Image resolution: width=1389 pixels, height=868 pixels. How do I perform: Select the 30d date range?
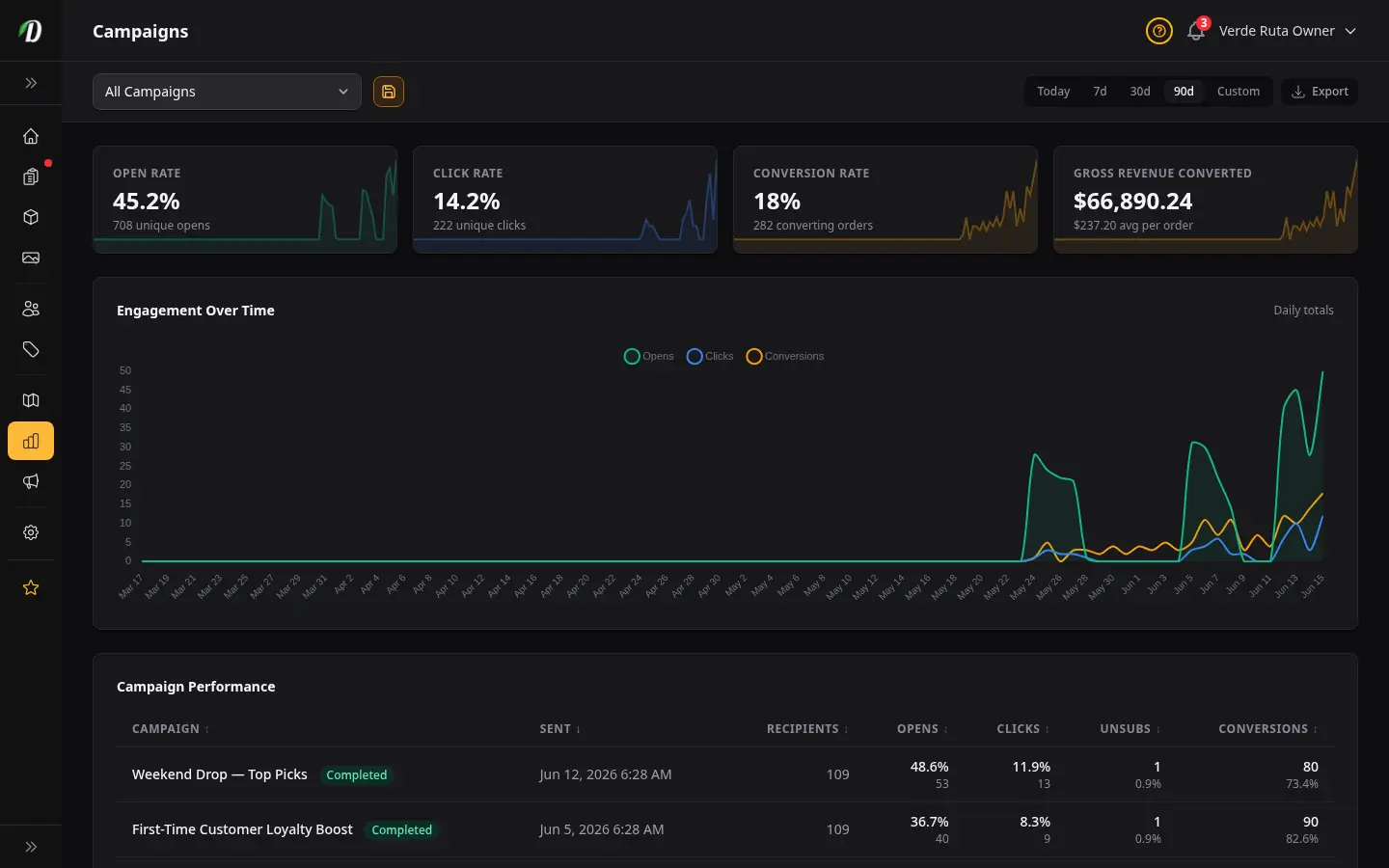coord(1140,92)
